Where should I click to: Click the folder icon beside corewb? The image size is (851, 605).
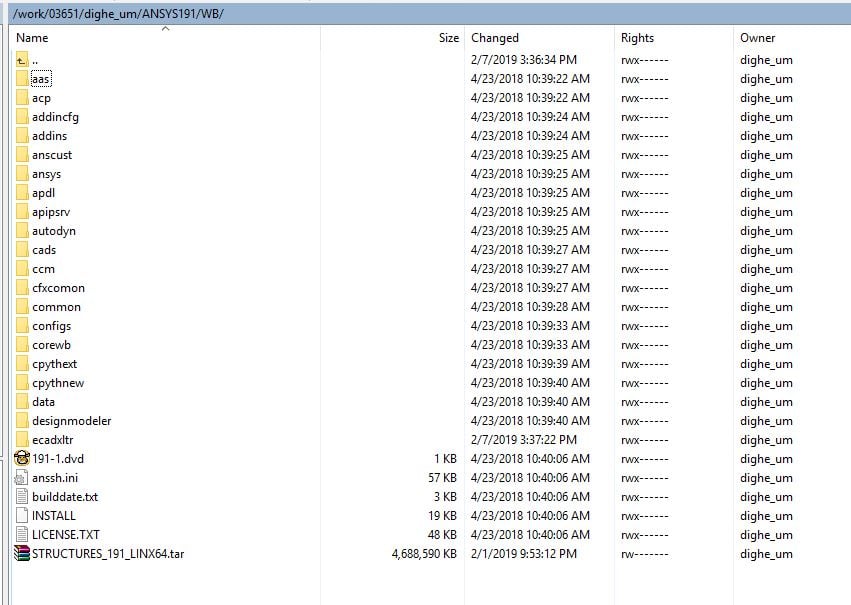pyautogui.click(x=22, y=345)
